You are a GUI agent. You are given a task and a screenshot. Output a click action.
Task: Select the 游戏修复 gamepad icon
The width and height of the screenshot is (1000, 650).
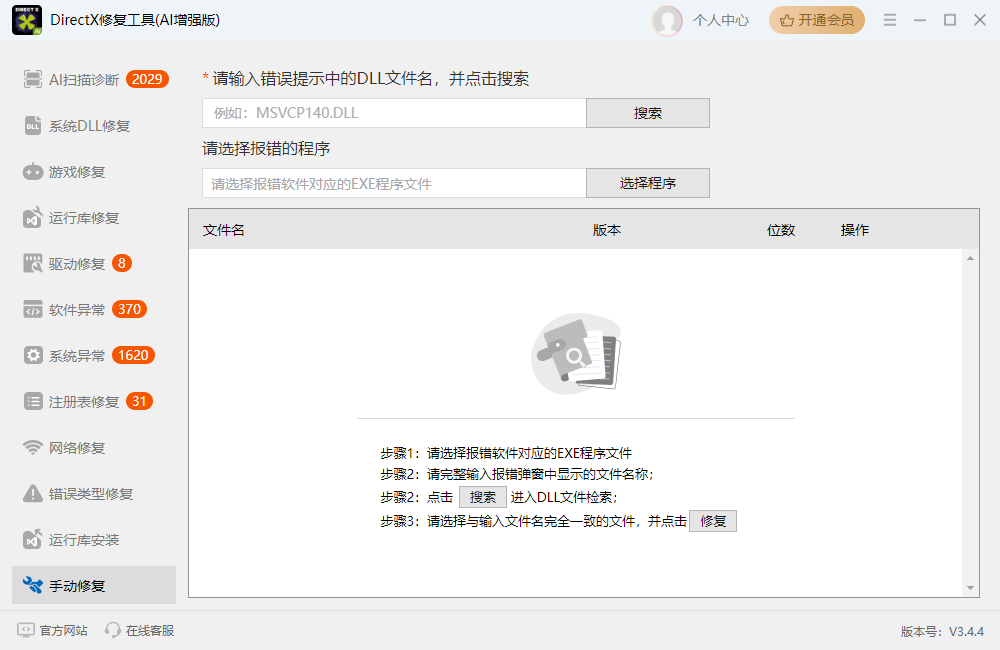33,172
